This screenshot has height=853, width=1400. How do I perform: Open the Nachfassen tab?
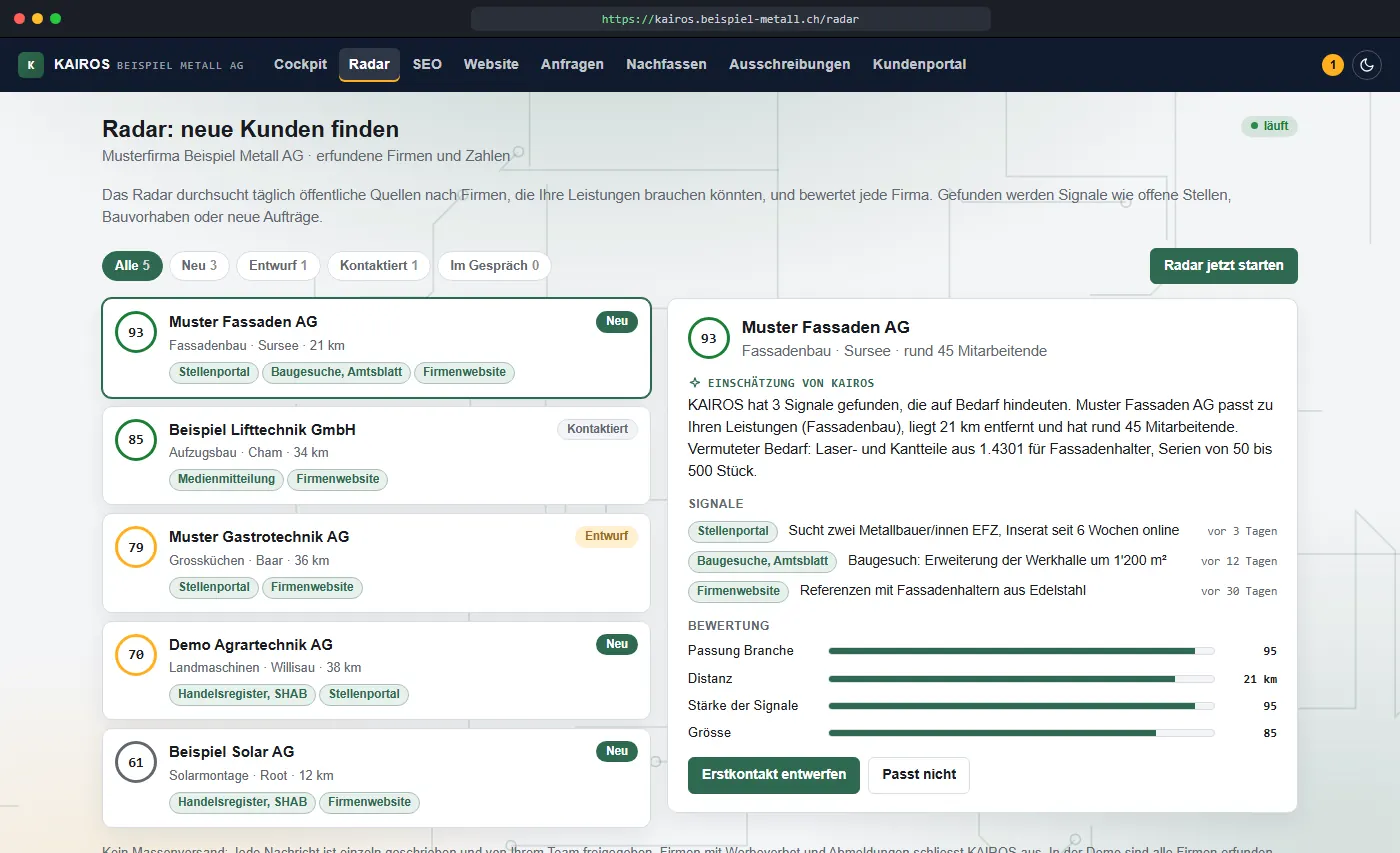666,64
